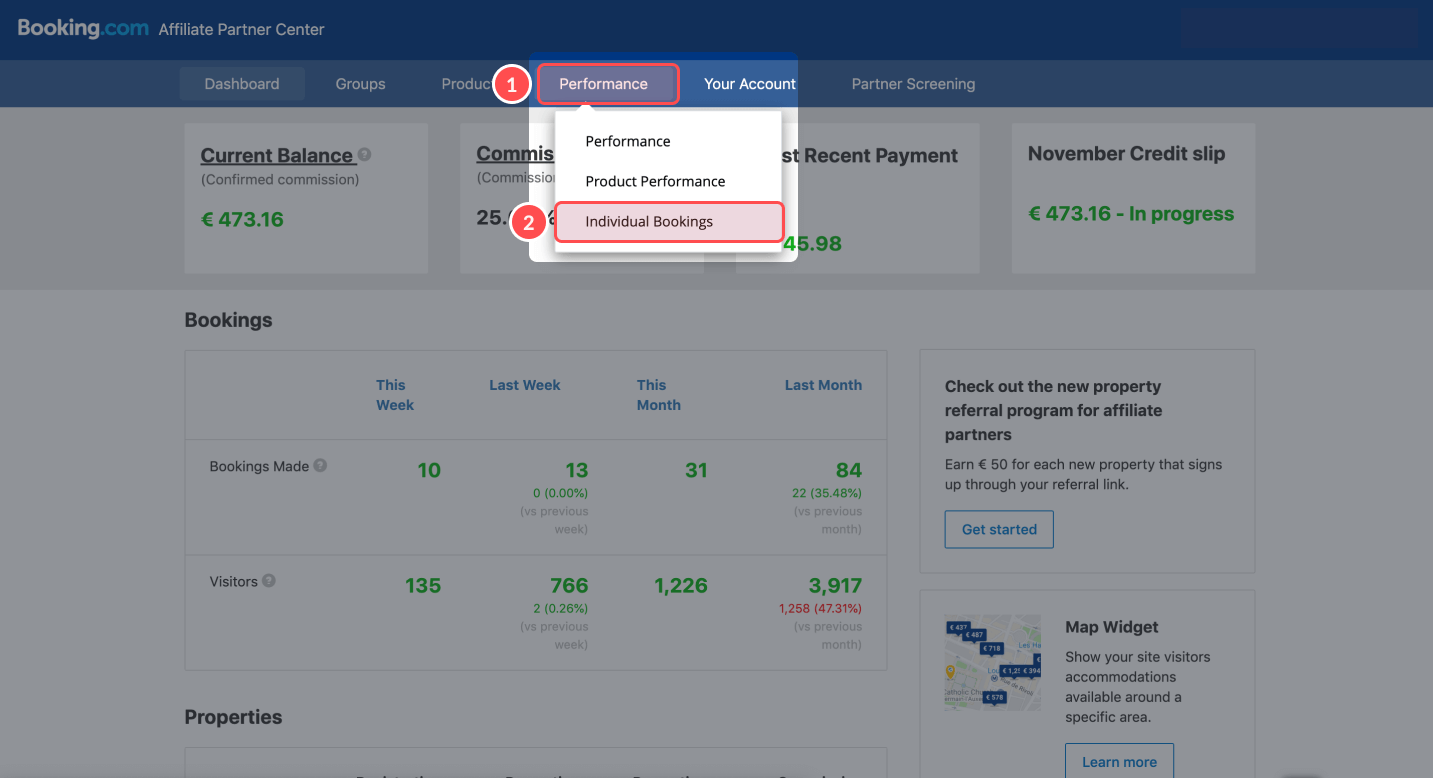Click the Last Month column header
The image size is (1433, 778).
823,385
